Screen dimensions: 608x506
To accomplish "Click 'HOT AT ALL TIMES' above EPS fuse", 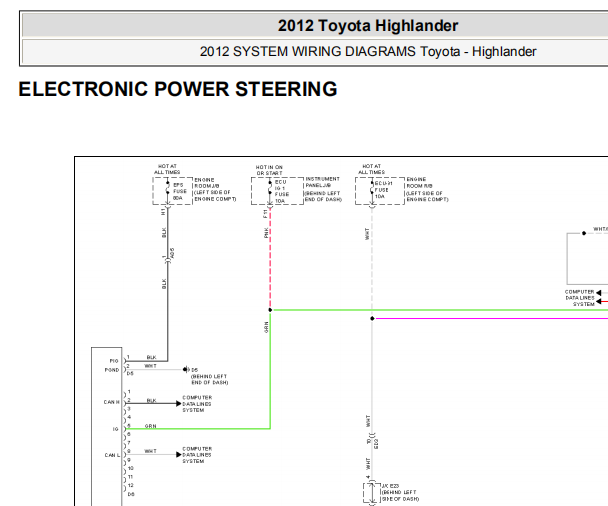I will (167, 169).
